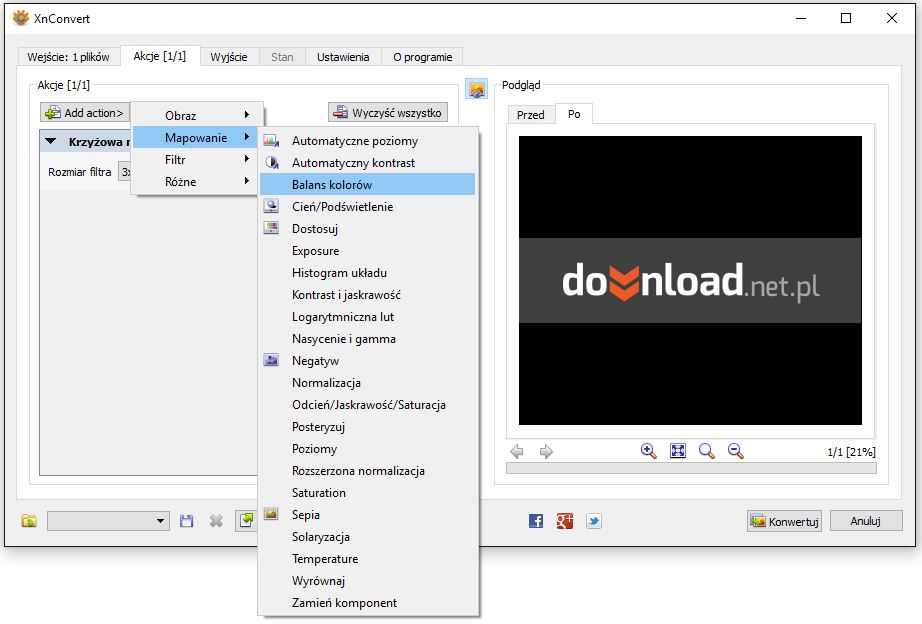Choose Solaryzacja from the menu
The image size is (922, 624).
click(x=368, y=537)
